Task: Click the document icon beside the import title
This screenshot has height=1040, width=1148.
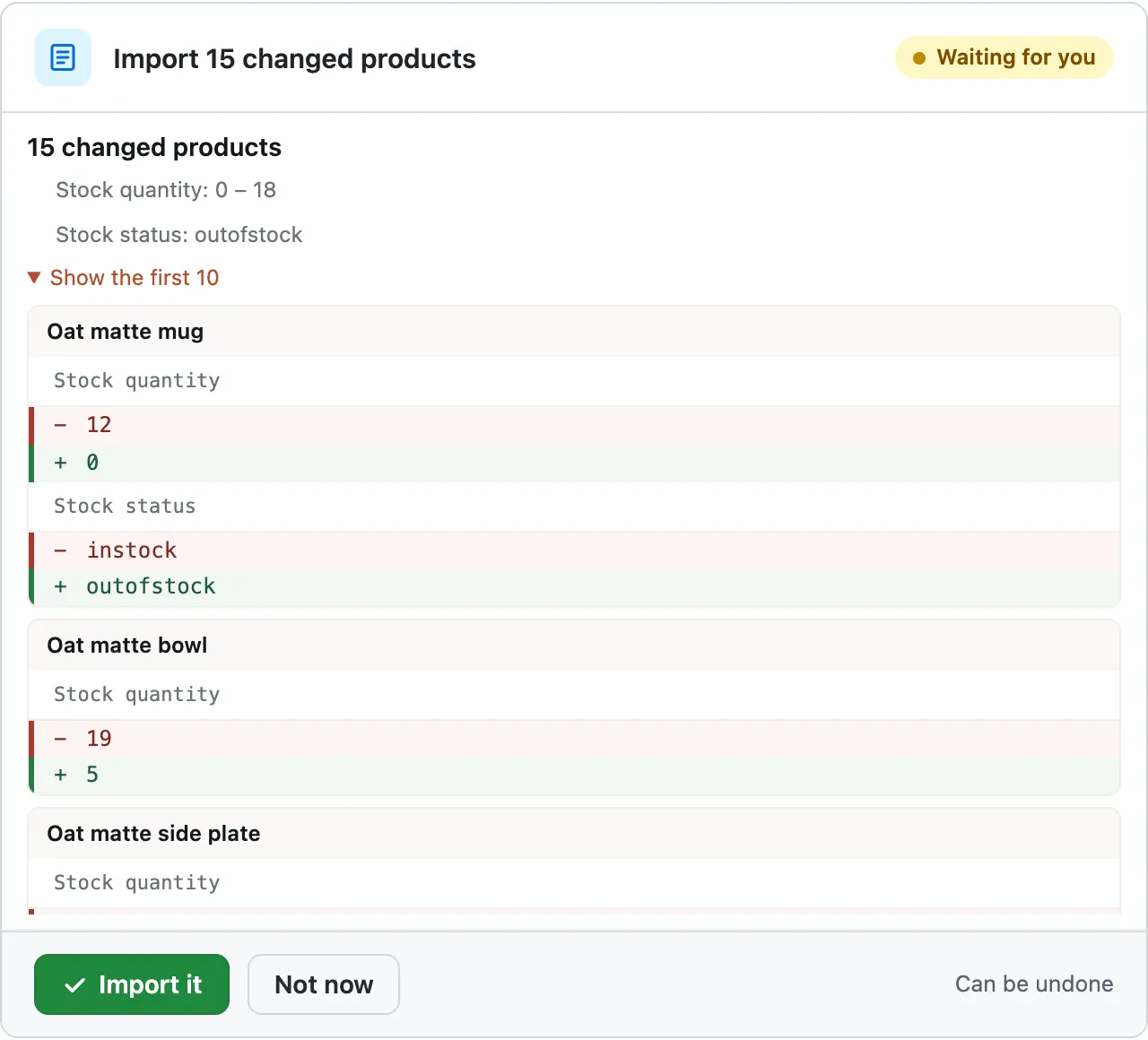Action: [x=63, y=57]
